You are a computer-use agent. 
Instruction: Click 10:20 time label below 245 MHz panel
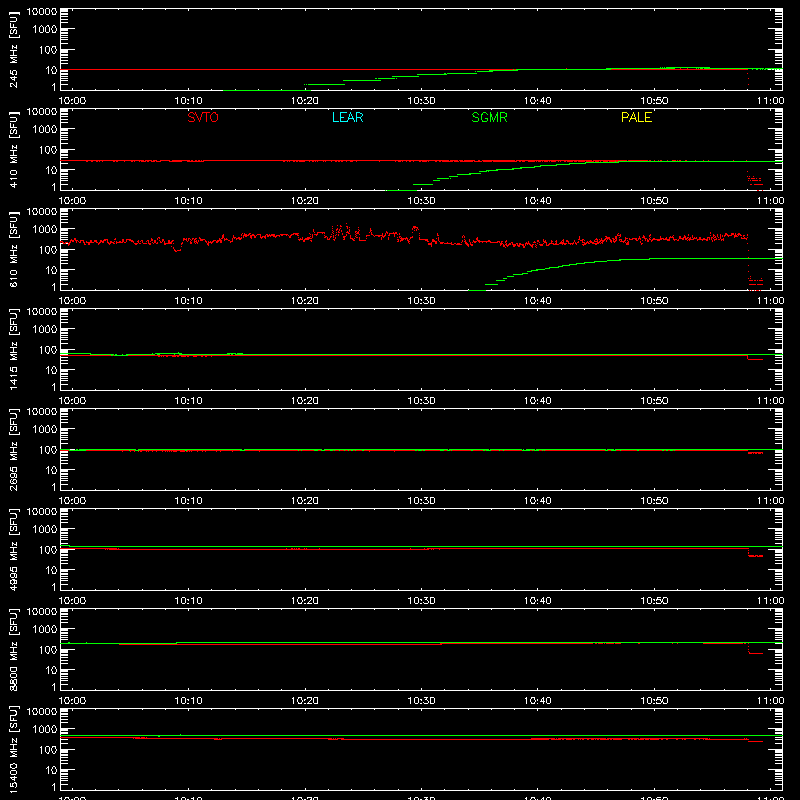click(x=305, y=101)
